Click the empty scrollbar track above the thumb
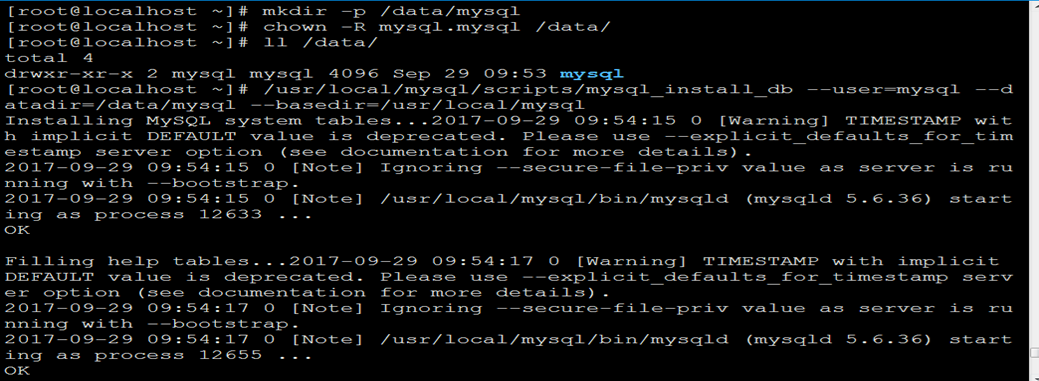The image size is (1039, 381). coord(1034,172)
